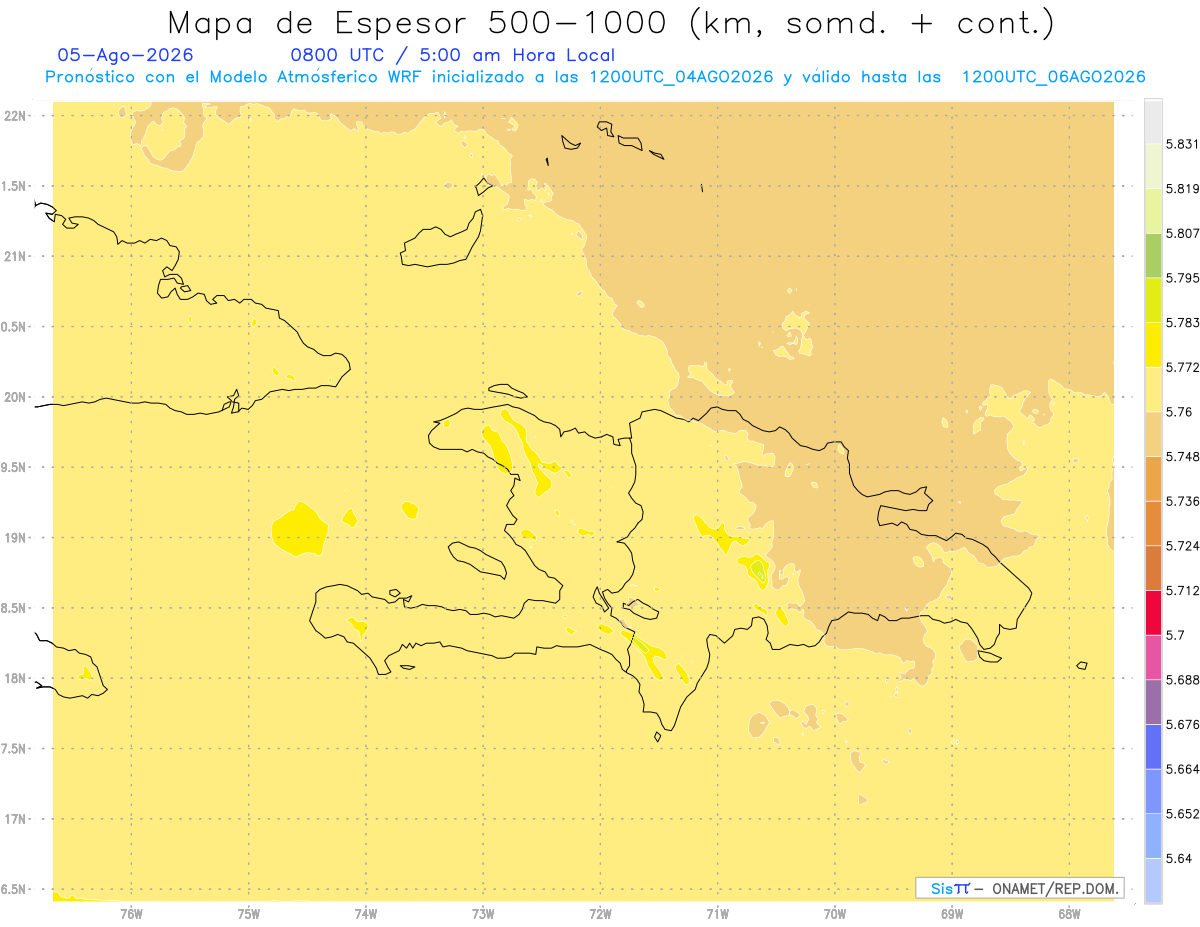Select purple swatch between 5.676 and 5.688

[1153, 702]
